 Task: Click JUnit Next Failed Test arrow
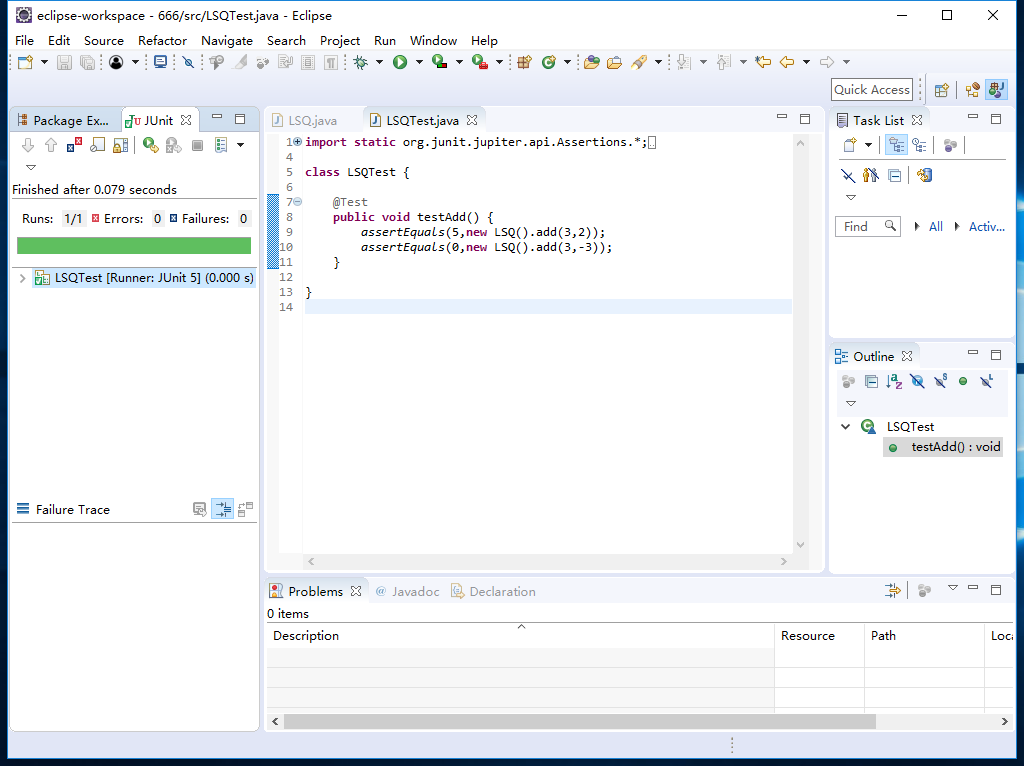27,145
